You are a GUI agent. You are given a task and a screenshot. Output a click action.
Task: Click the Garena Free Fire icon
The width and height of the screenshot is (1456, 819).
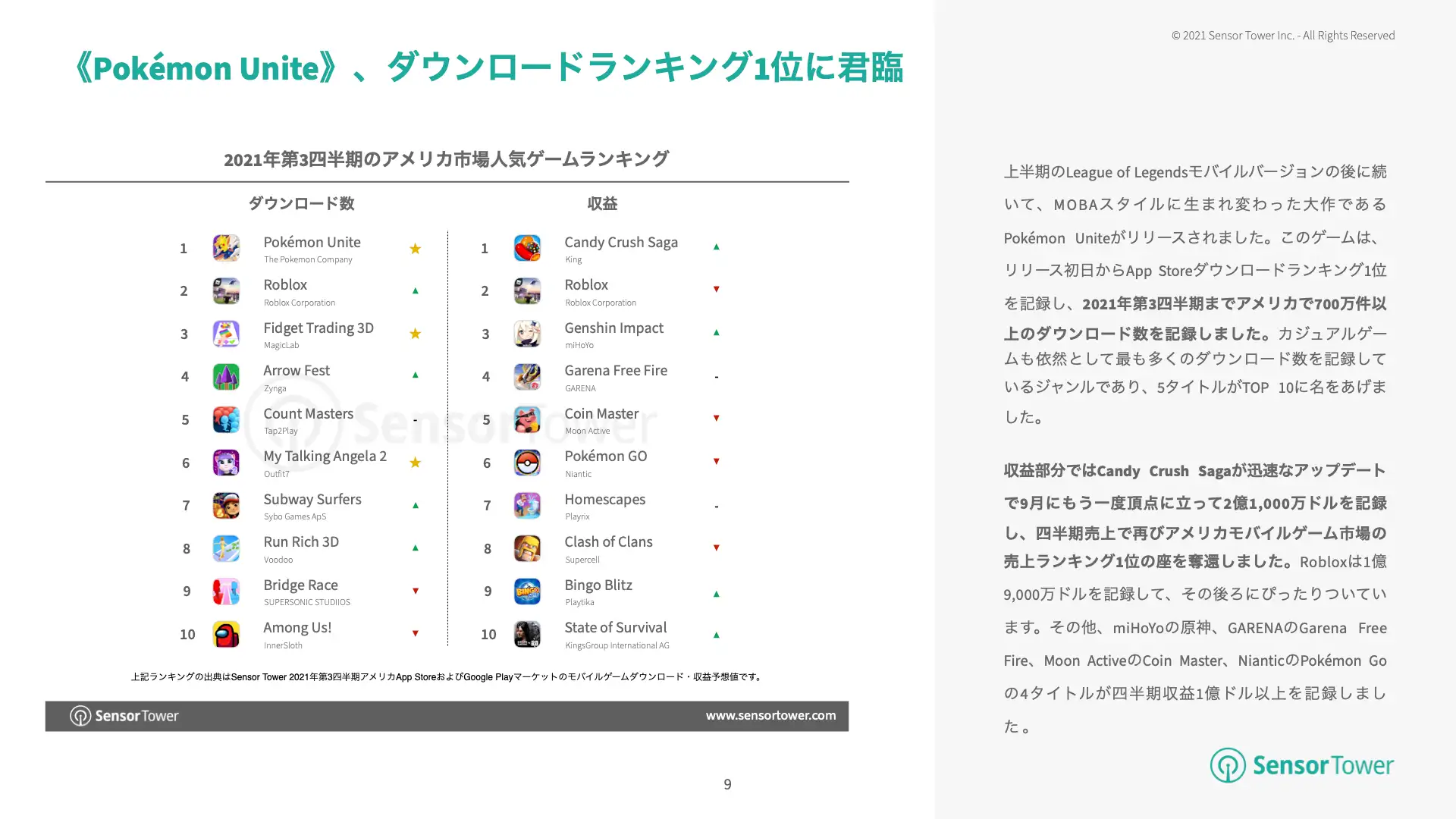527,377
